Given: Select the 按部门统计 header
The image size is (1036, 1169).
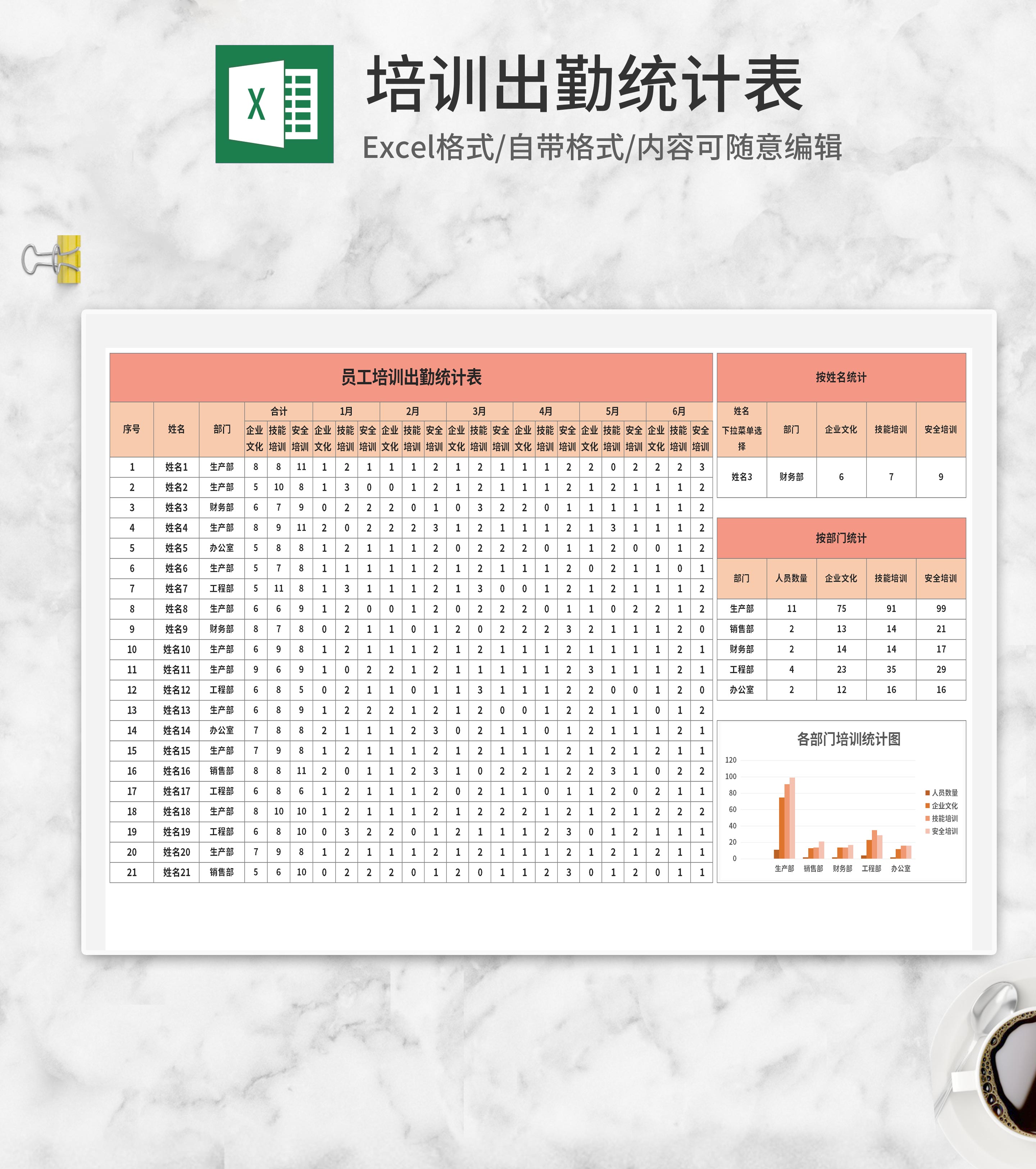Looking at the screenshot, I should tap(840, 538).
